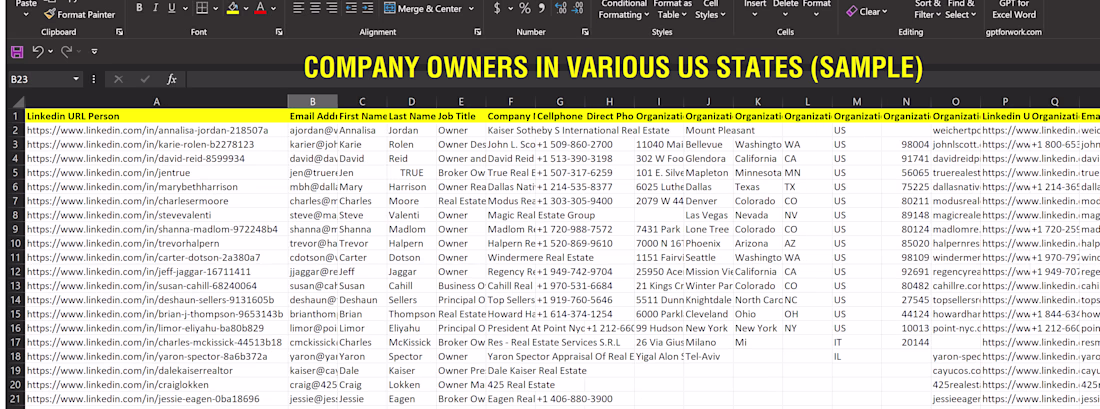Open Merge & Center dropdown arrow
Image resolution: width=1100 pixels, height=409 pixels.
471,8
